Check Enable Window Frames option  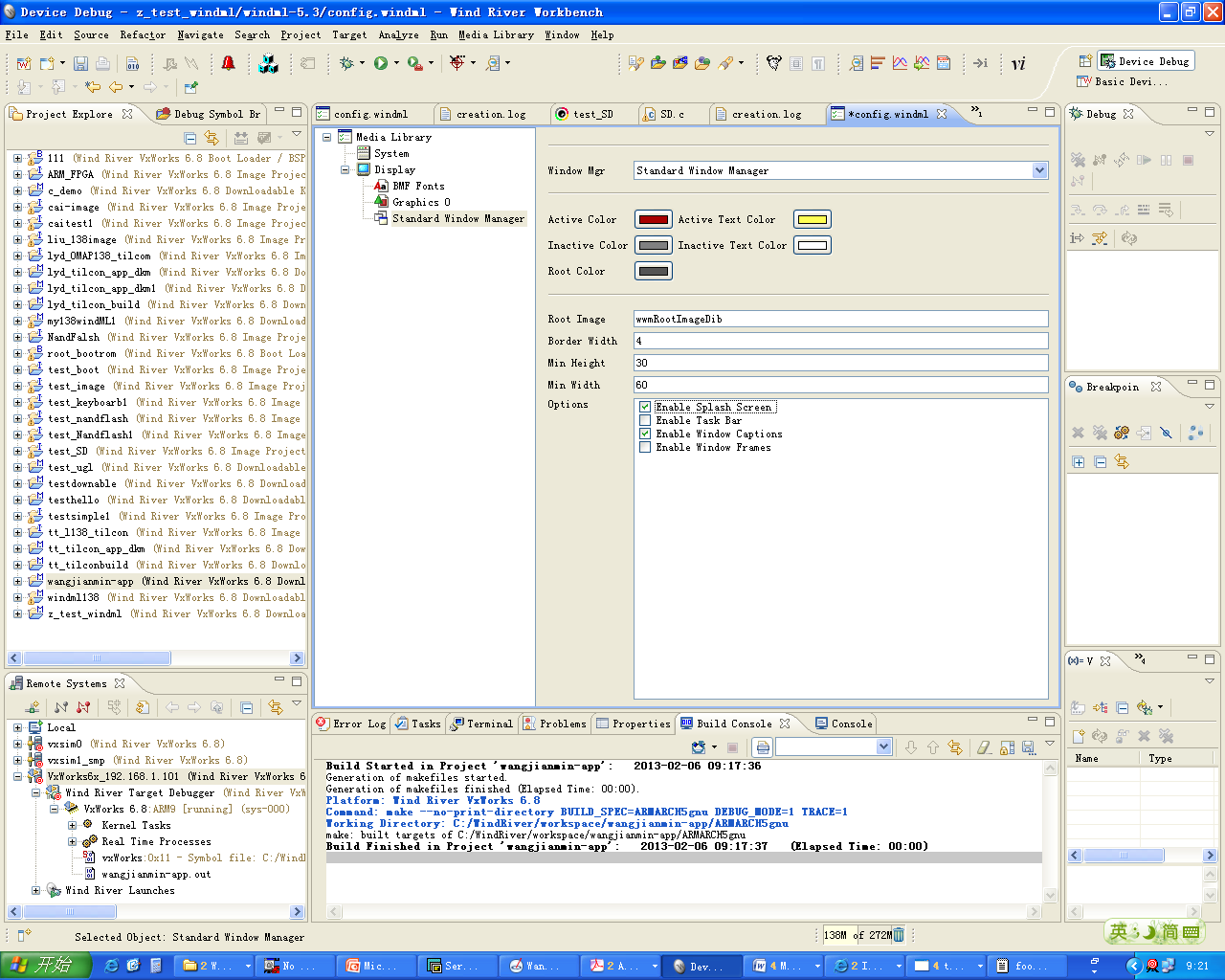point(645,447)
